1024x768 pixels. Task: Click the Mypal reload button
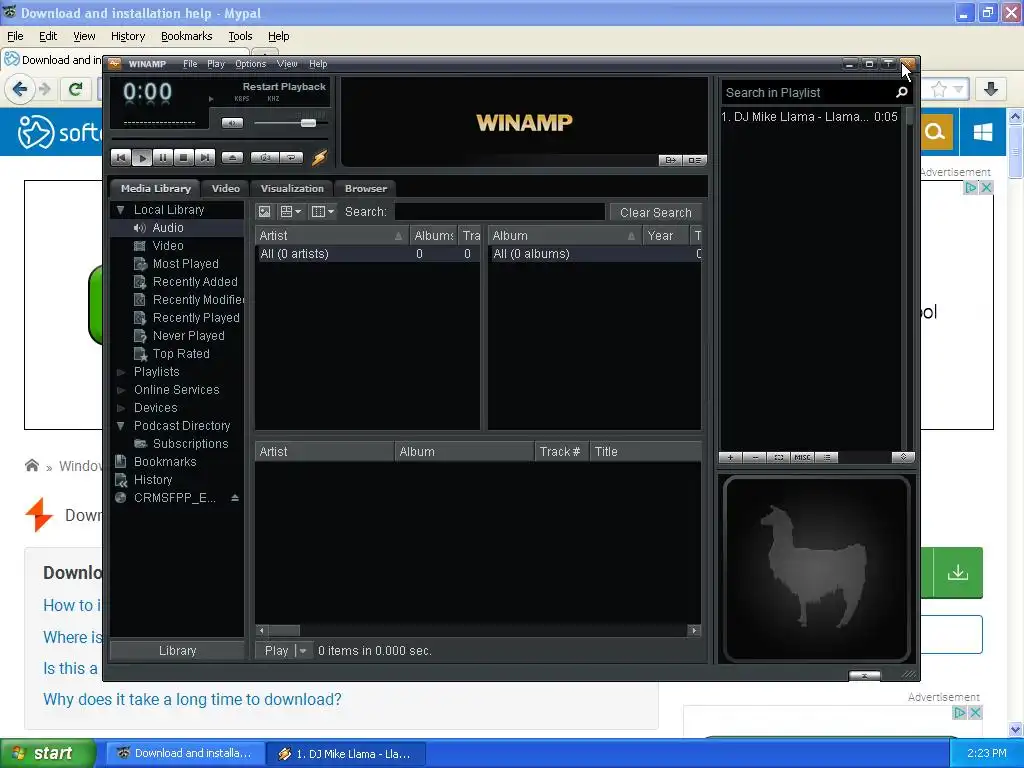76,89
